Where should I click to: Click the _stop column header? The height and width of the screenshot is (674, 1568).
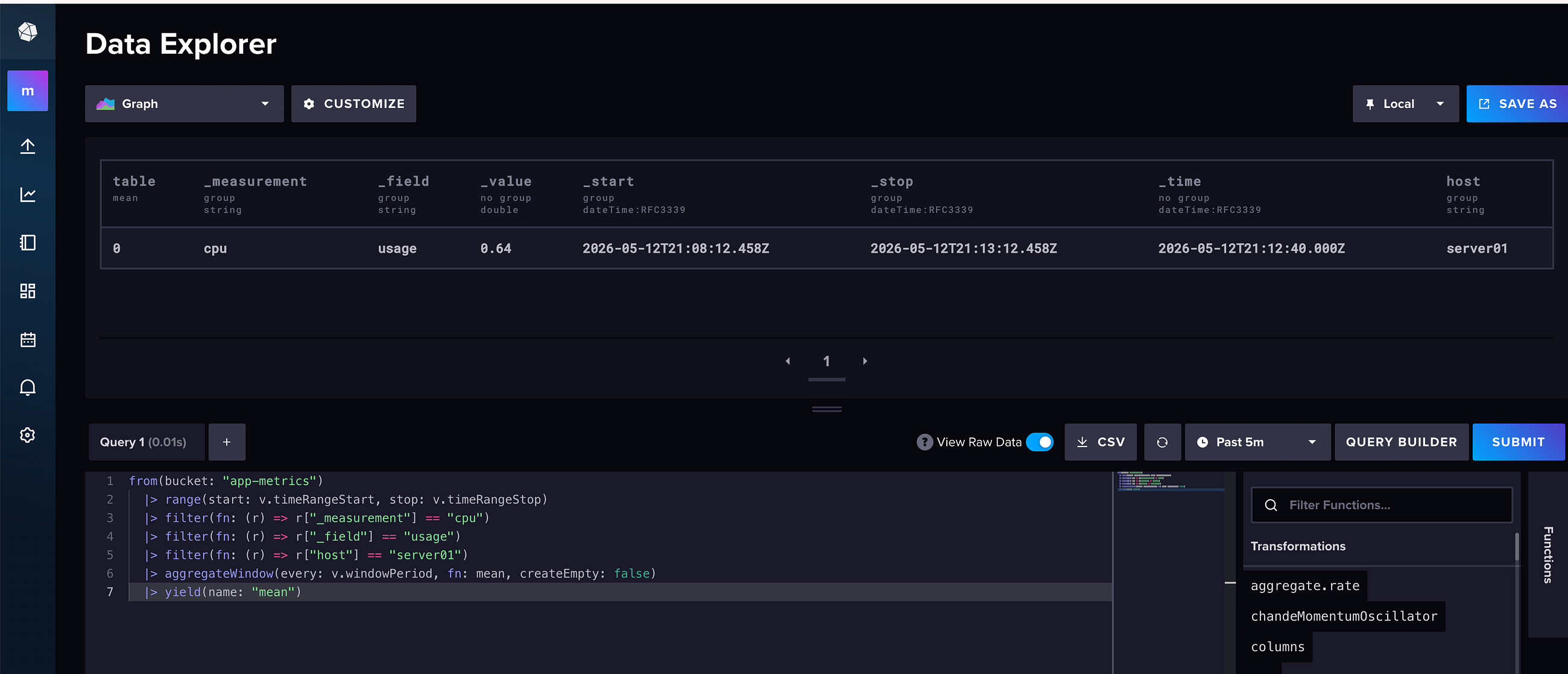tap(892, 182)
